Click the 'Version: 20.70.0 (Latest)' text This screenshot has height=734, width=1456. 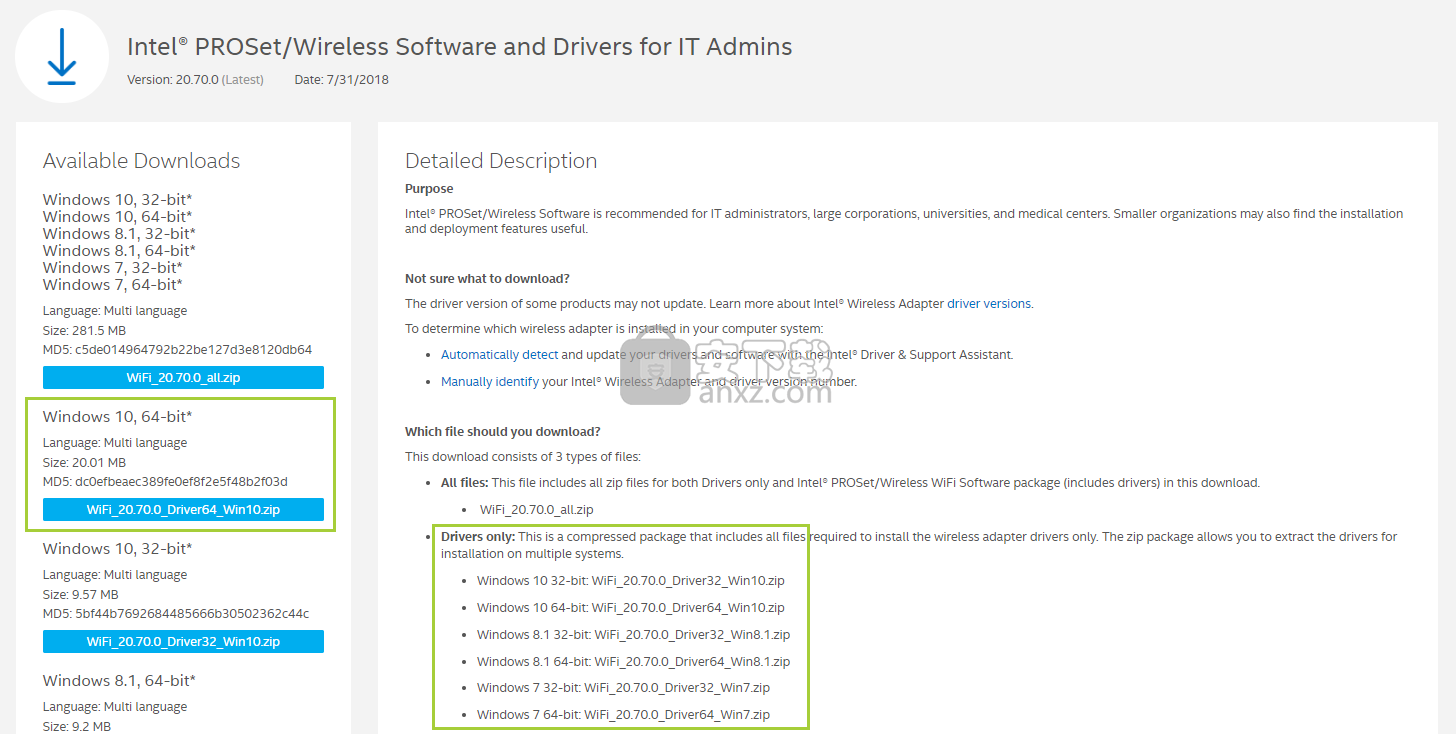[x=195, y=80]
